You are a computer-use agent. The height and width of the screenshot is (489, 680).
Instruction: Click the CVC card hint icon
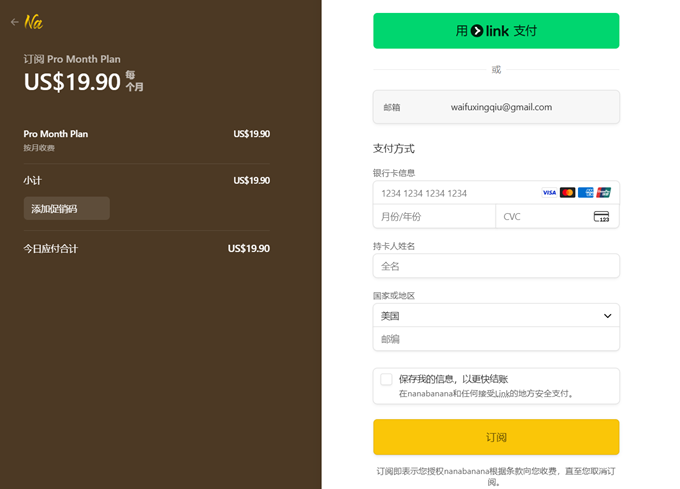click(601, 217)
